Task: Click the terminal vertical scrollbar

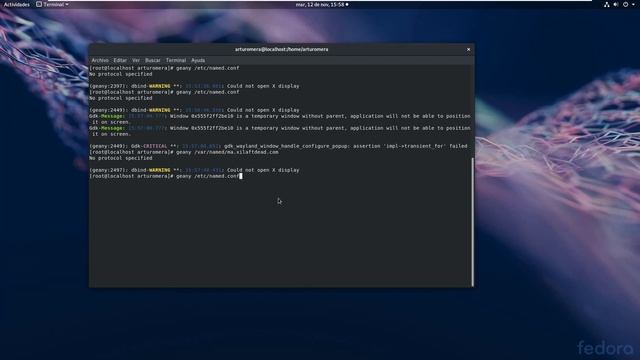Action: click(473, 222)
